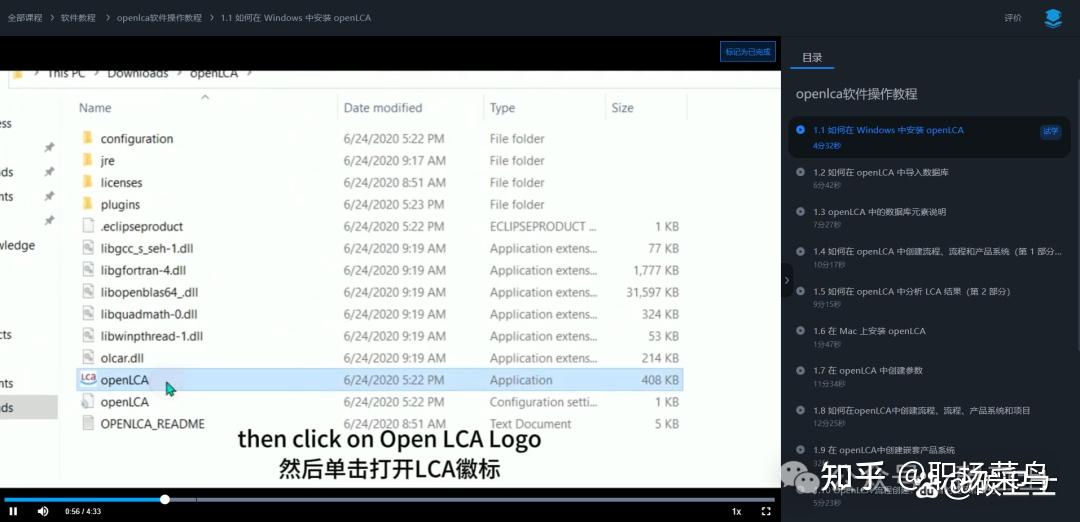Viewport: 1080px width, 522px height.
Task: Click This PC in the Explorer address path
Action: pyautogui.click(x=66, y=73)
